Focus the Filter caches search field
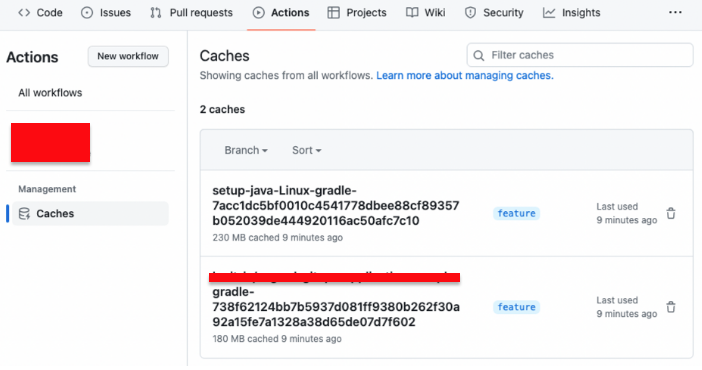This screenshot has height=370, width=702. tap(580, 55)
